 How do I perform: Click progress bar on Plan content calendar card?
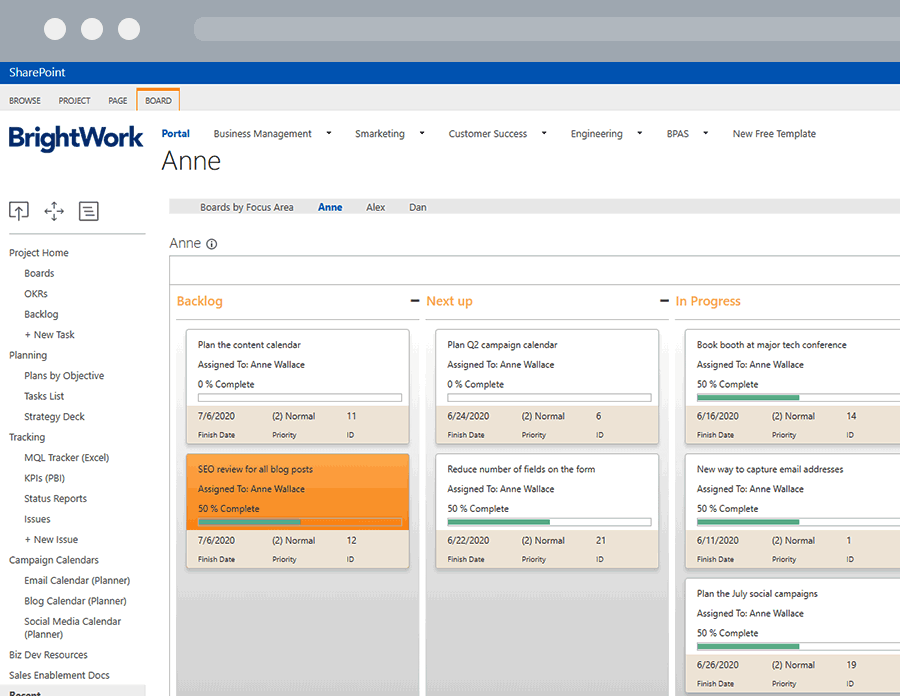(x=300, y=398)
